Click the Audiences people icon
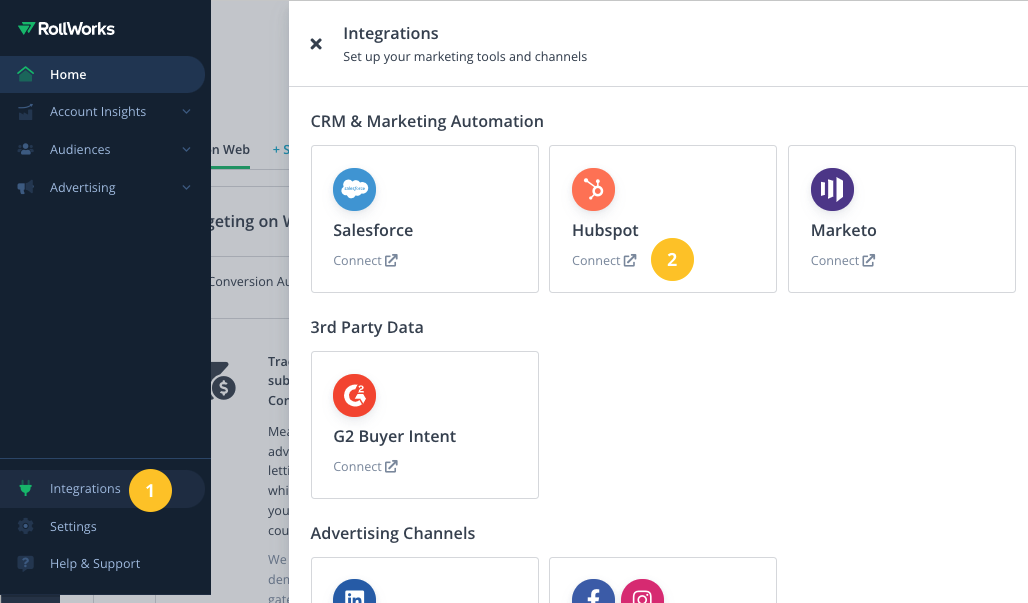 [26, 149]
